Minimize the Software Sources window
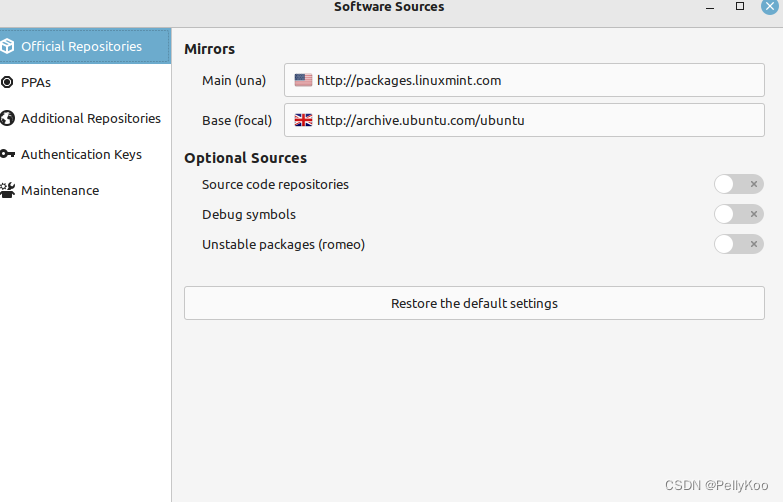 (710, 7)
